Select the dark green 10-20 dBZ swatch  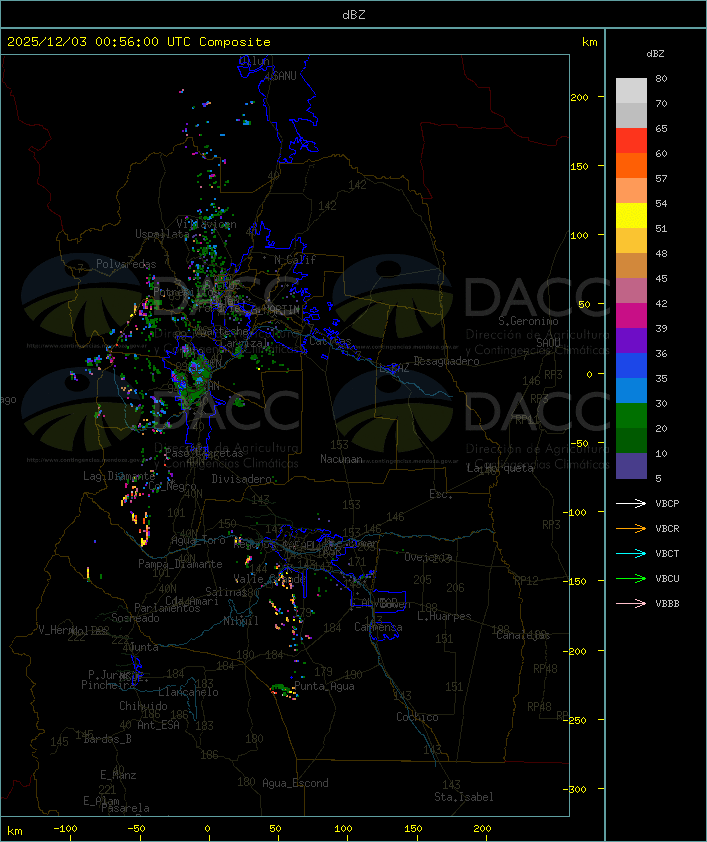(x=631, y=440)
